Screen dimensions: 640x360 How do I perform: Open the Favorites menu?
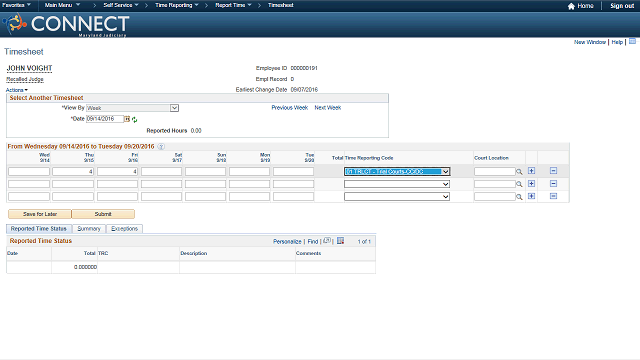coord(16,5)
